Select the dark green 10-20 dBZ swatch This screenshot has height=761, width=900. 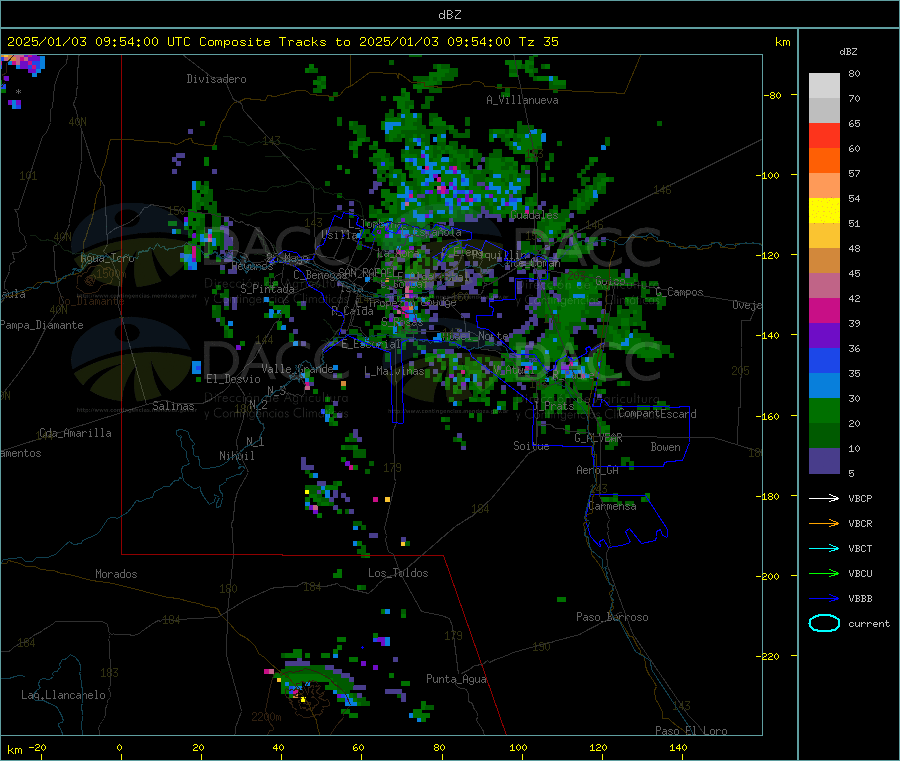[824, 435]
